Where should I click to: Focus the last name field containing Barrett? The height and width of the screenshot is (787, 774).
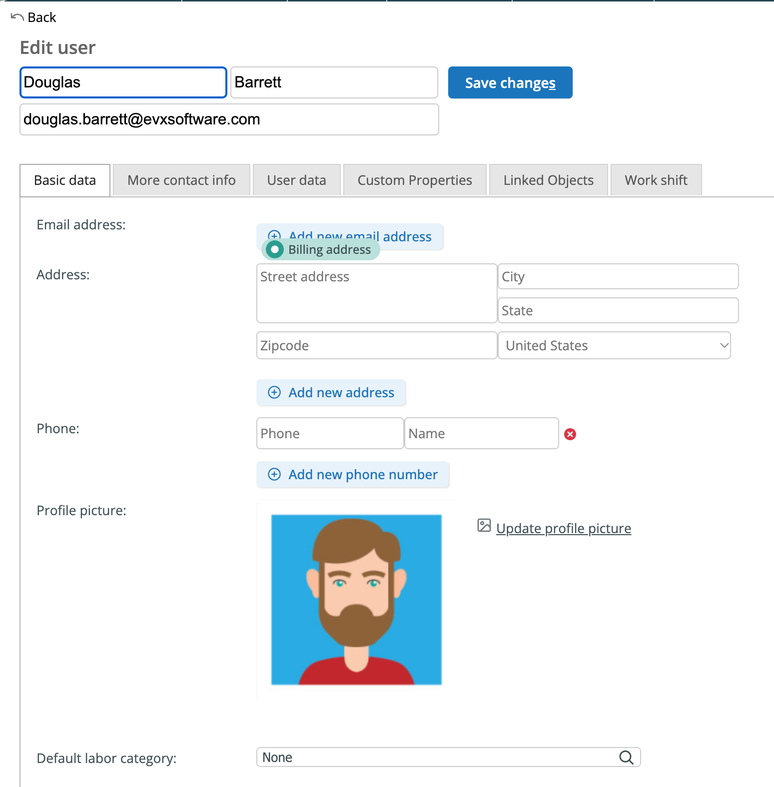click(x=334, y=82)
